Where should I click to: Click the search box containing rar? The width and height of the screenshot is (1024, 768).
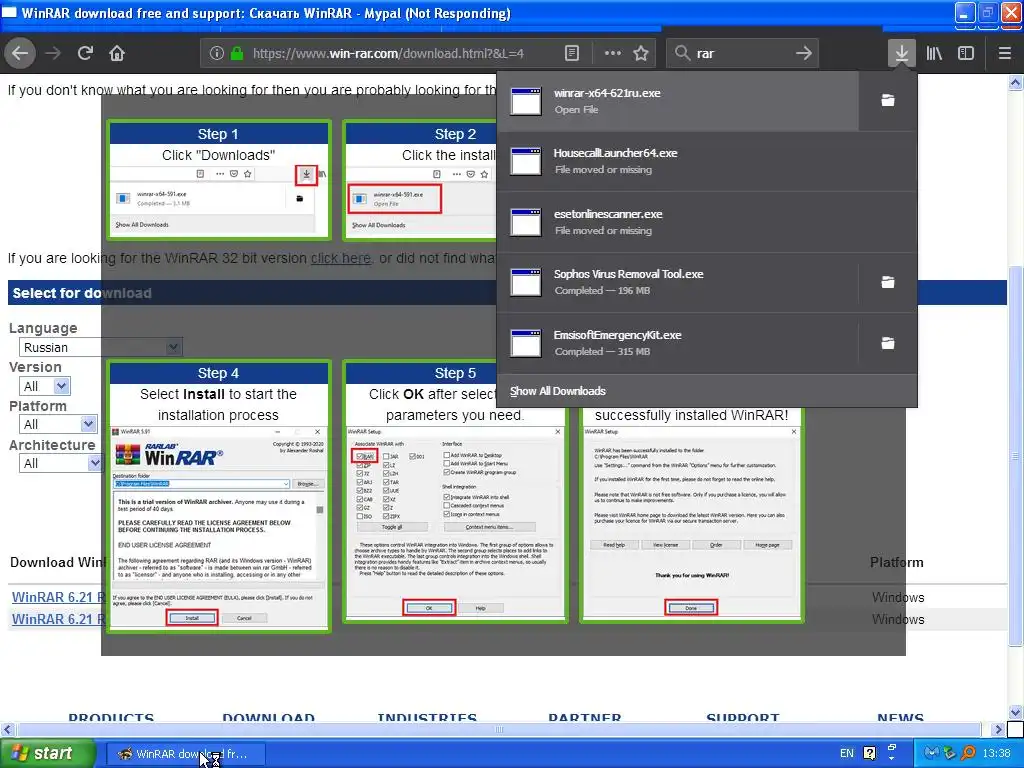click(743, 54)
